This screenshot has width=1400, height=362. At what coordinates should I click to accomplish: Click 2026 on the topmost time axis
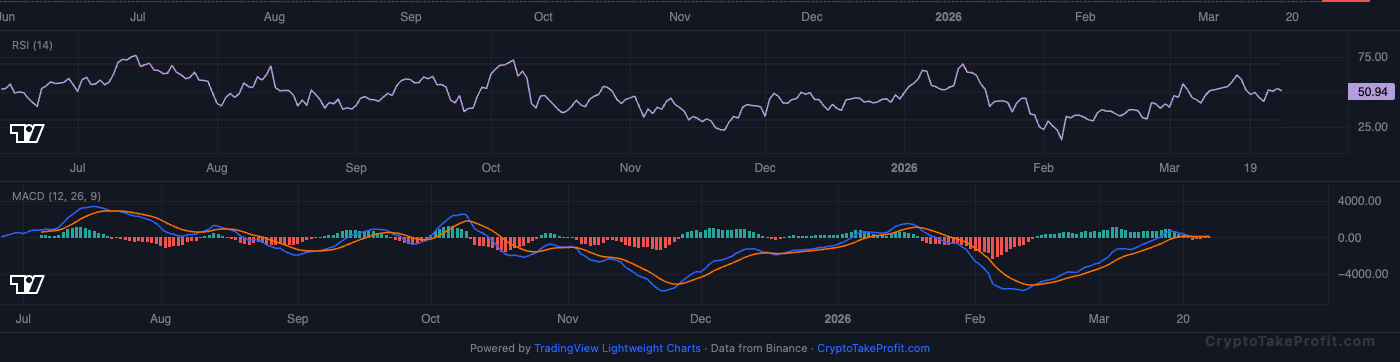tap(947, 17)
